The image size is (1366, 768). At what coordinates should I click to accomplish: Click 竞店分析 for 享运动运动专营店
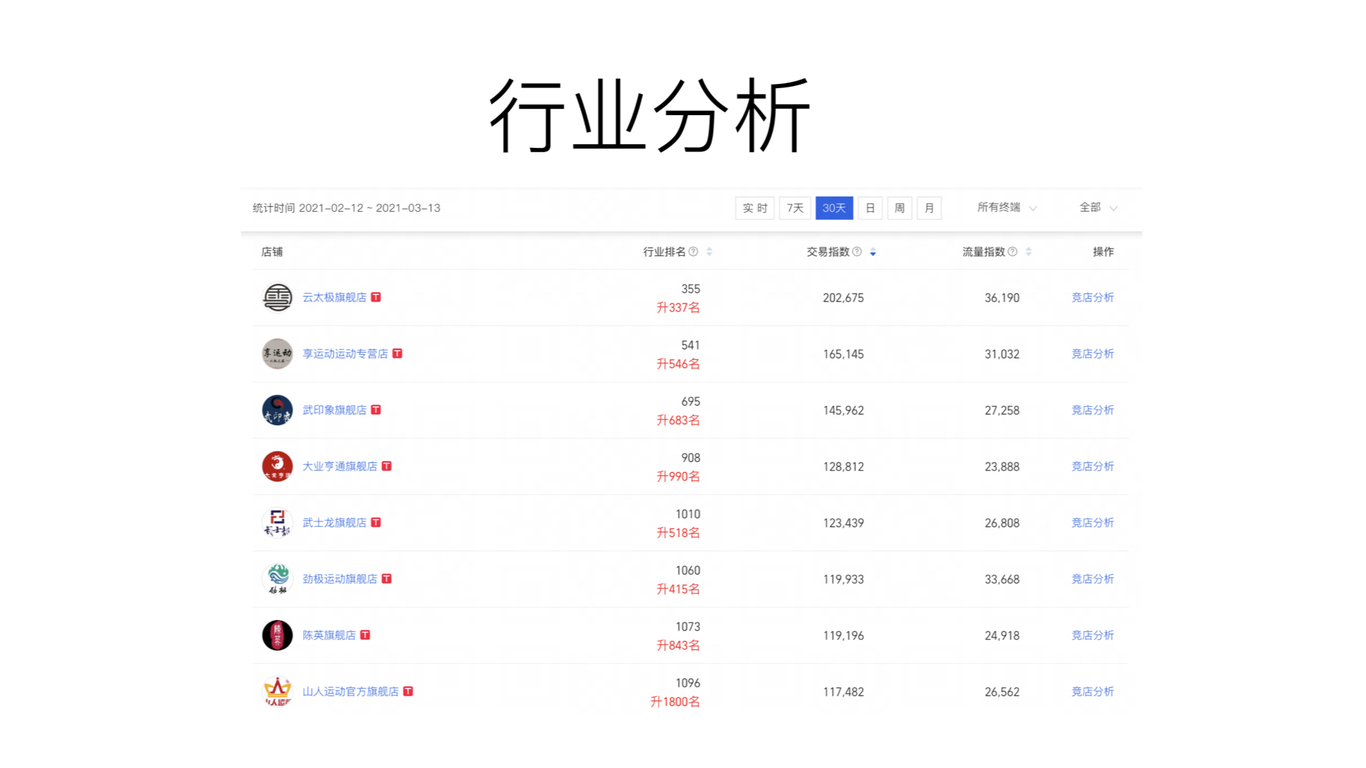[1092, 354]
